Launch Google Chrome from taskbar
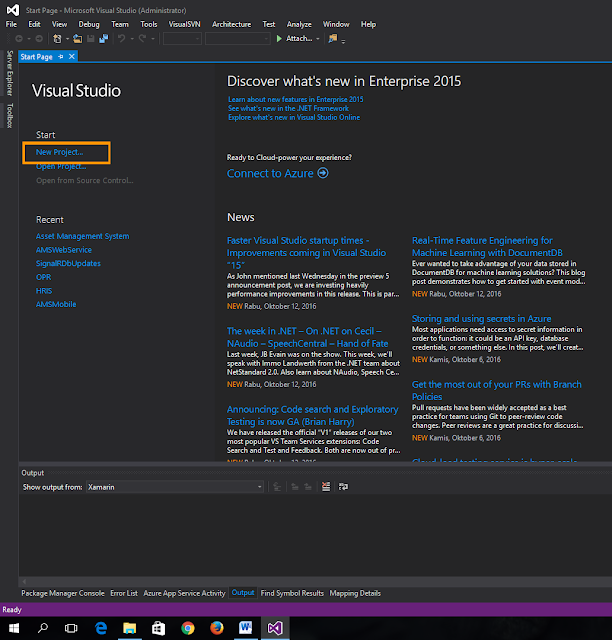 (x=188, y=628)
